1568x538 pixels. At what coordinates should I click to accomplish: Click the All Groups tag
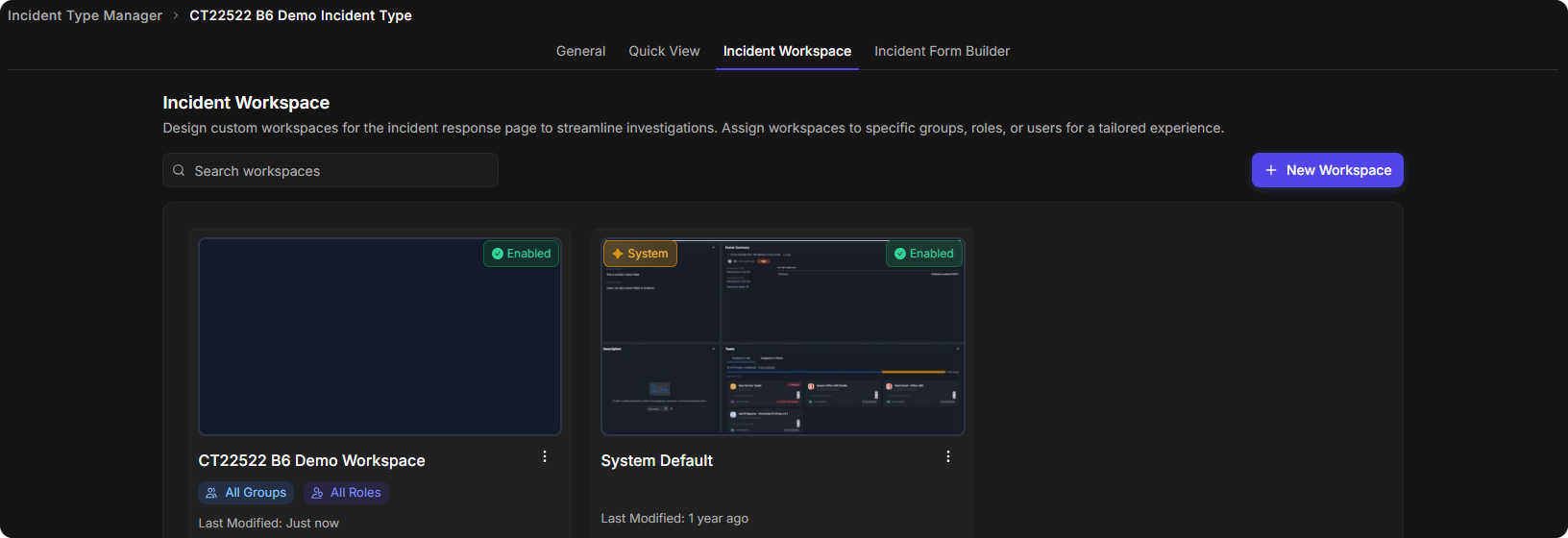(246, 493)
